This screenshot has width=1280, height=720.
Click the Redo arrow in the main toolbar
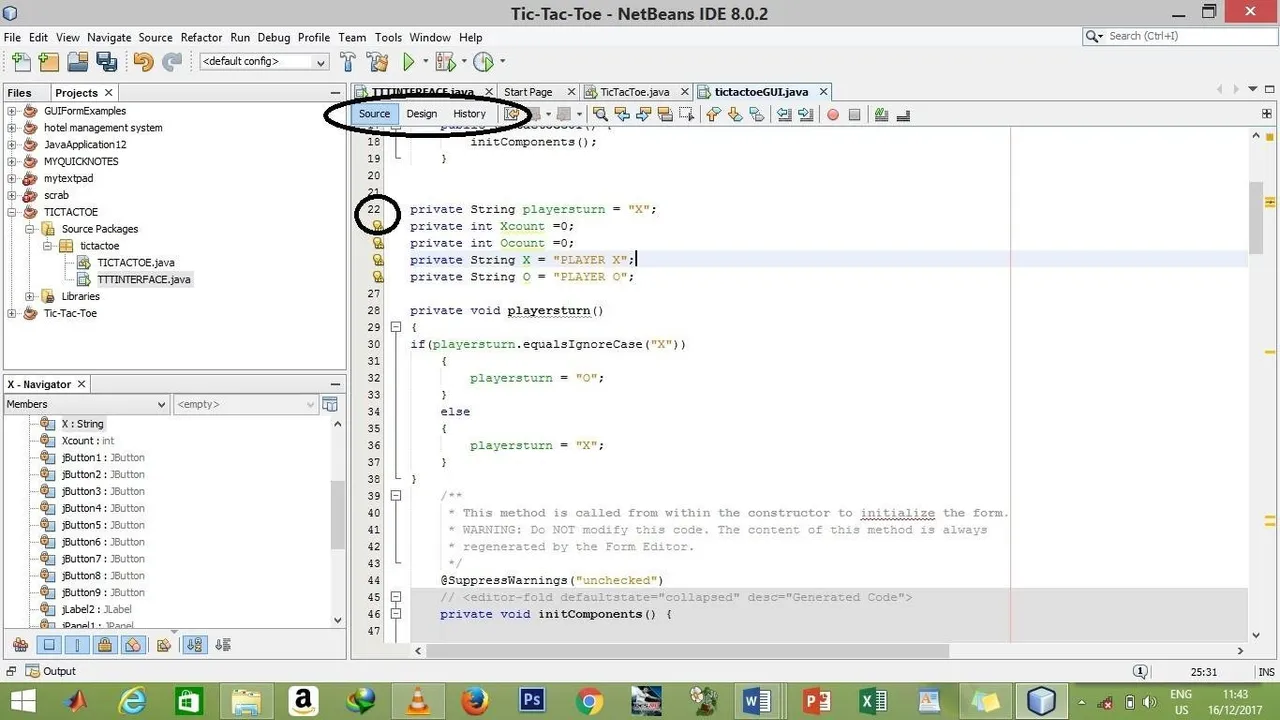(172, 62)
